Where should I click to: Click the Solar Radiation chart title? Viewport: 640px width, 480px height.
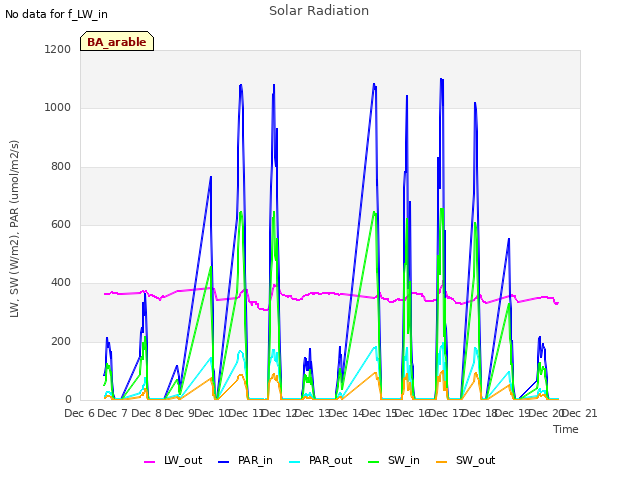tap(319, 11)
